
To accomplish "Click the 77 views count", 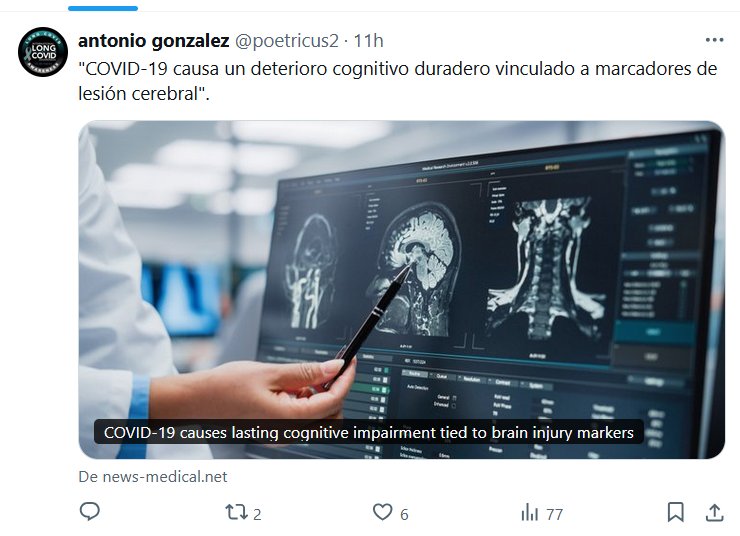I will [x=555, y=514].
